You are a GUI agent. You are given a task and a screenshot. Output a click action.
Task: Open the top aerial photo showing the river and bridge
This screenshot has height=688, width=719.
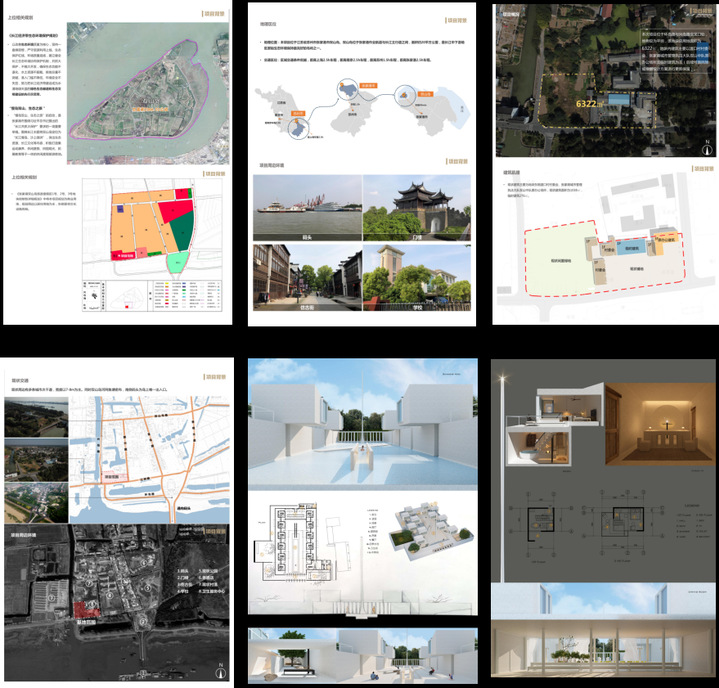tap(36, 417)
